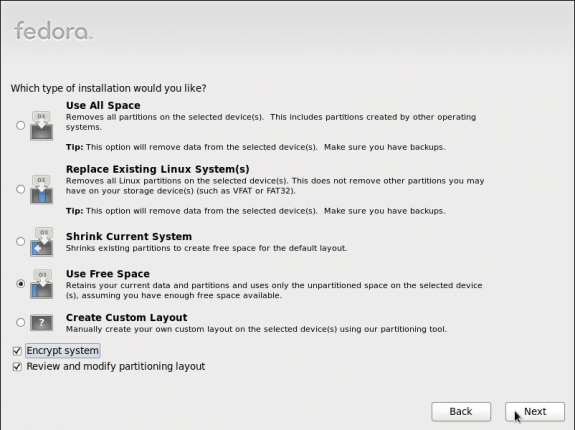Click the "Use Free Space" heading

click(108, 274)
